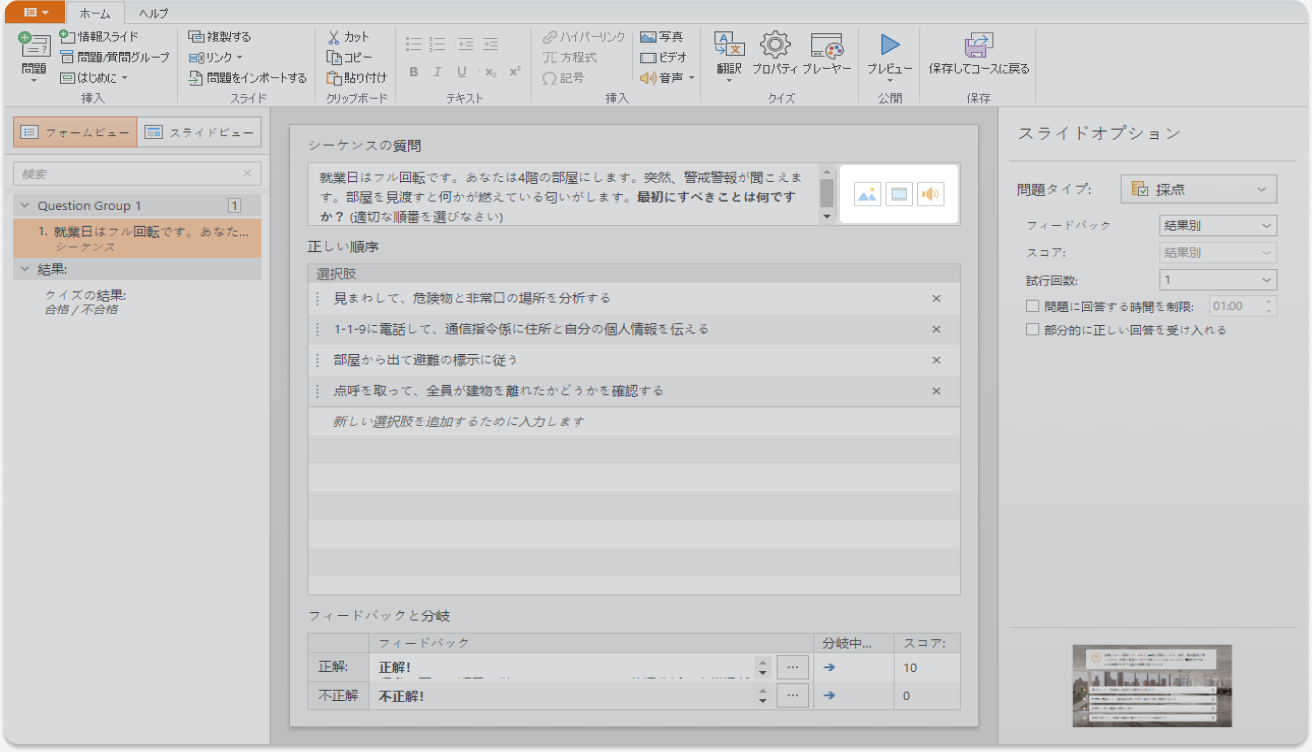Add audio to question via speaker icon
Image resolution: width=1312 pixels, height=752 pixels.
coord(931,194)
